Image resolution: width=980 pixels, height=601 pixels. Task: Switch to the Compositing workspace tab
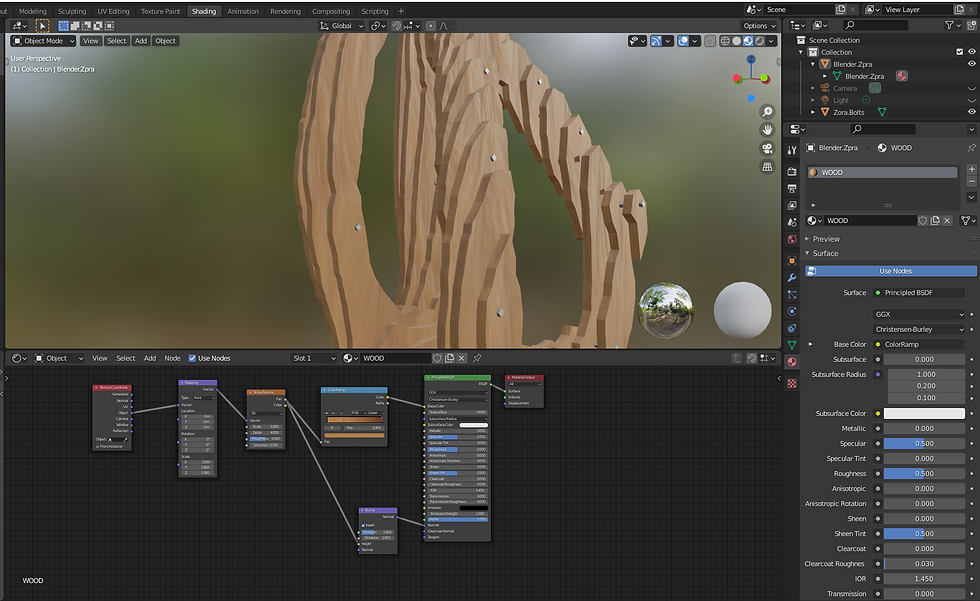pos(331,11)
